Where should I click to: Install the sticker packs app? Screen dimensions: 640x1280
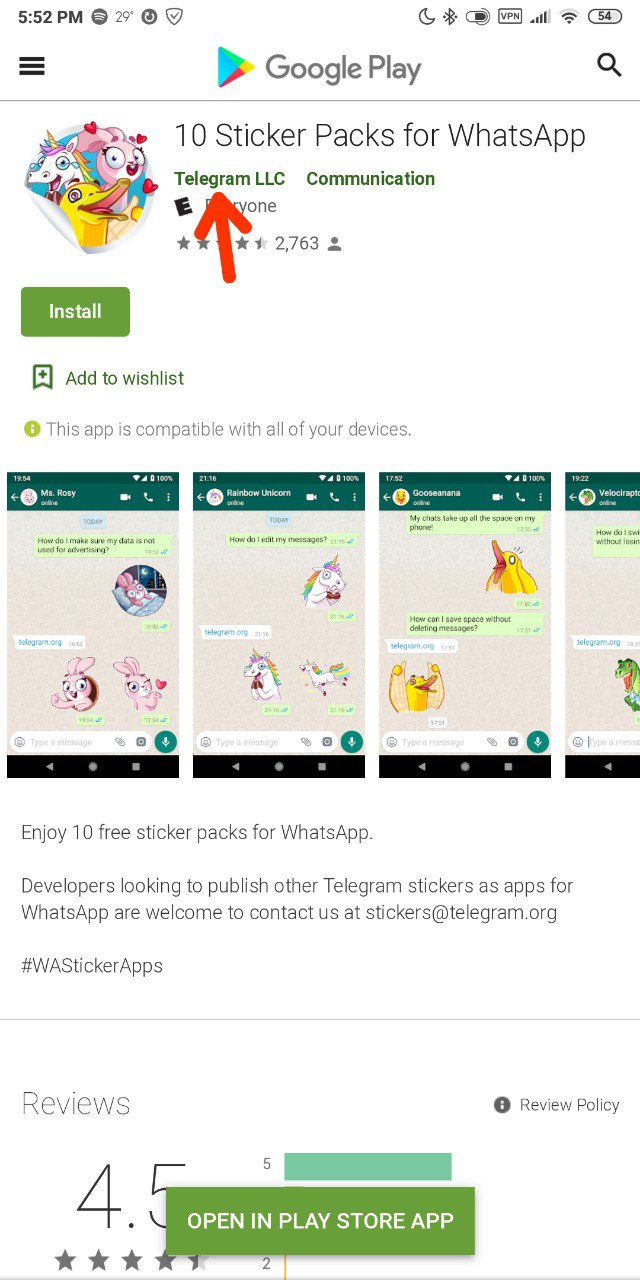point(75,311)
